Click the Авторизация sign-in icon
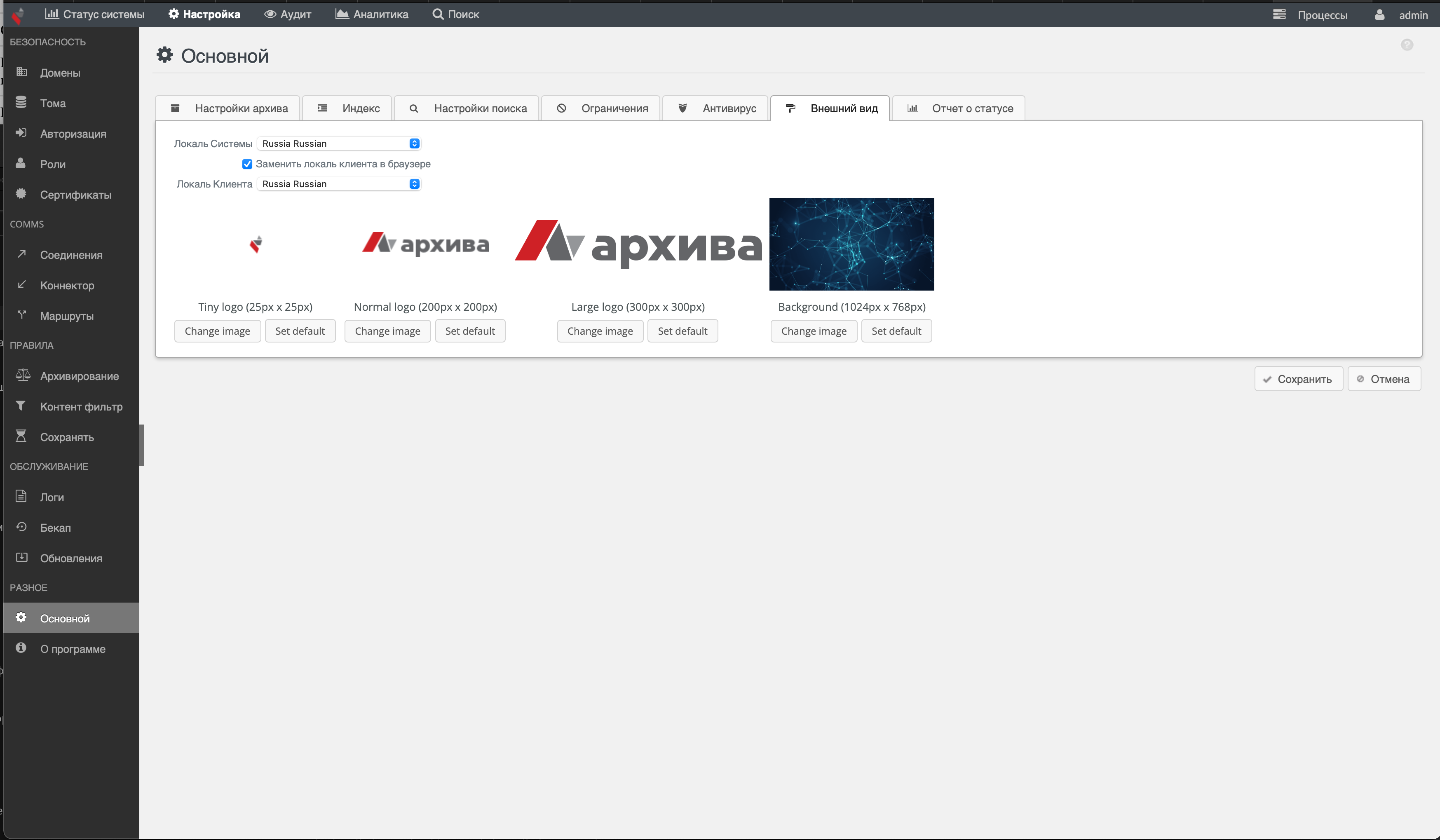 point(21,133)
